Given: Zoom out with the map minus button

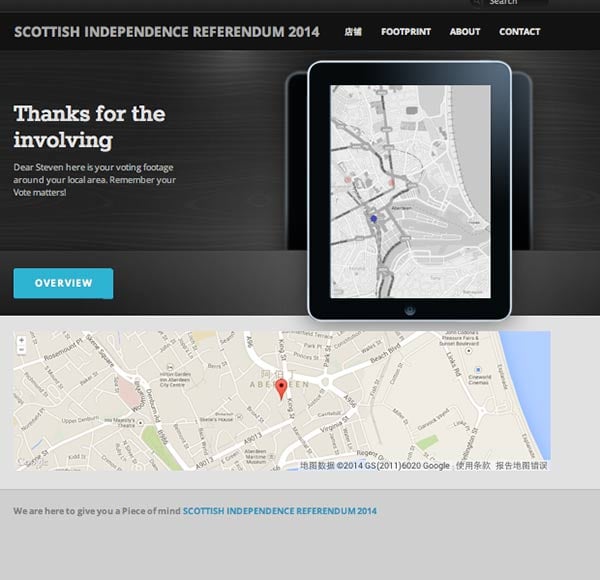Looking at the screenshot, I should (x=22, y=351).
